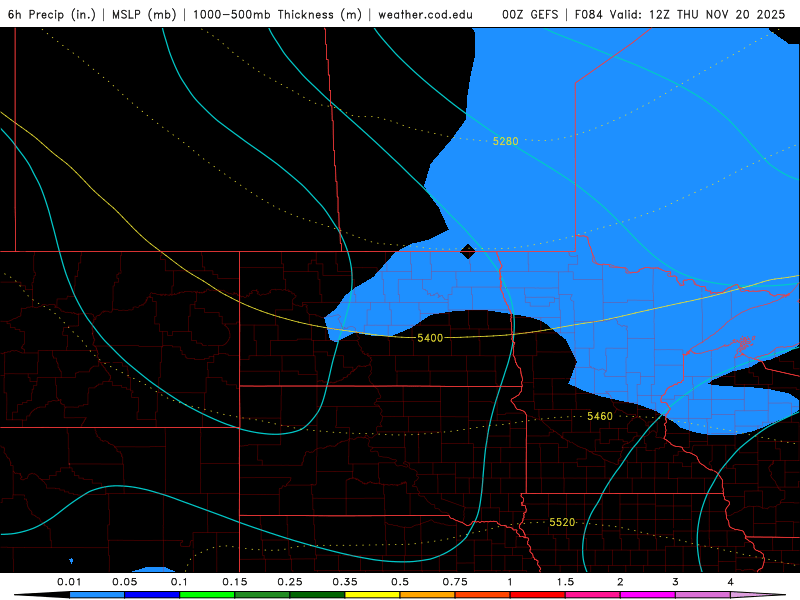Image resolution: width=800 pixels, height=600 pixels.
Task: Click the black diamond marker on the map
Action: 468,252
